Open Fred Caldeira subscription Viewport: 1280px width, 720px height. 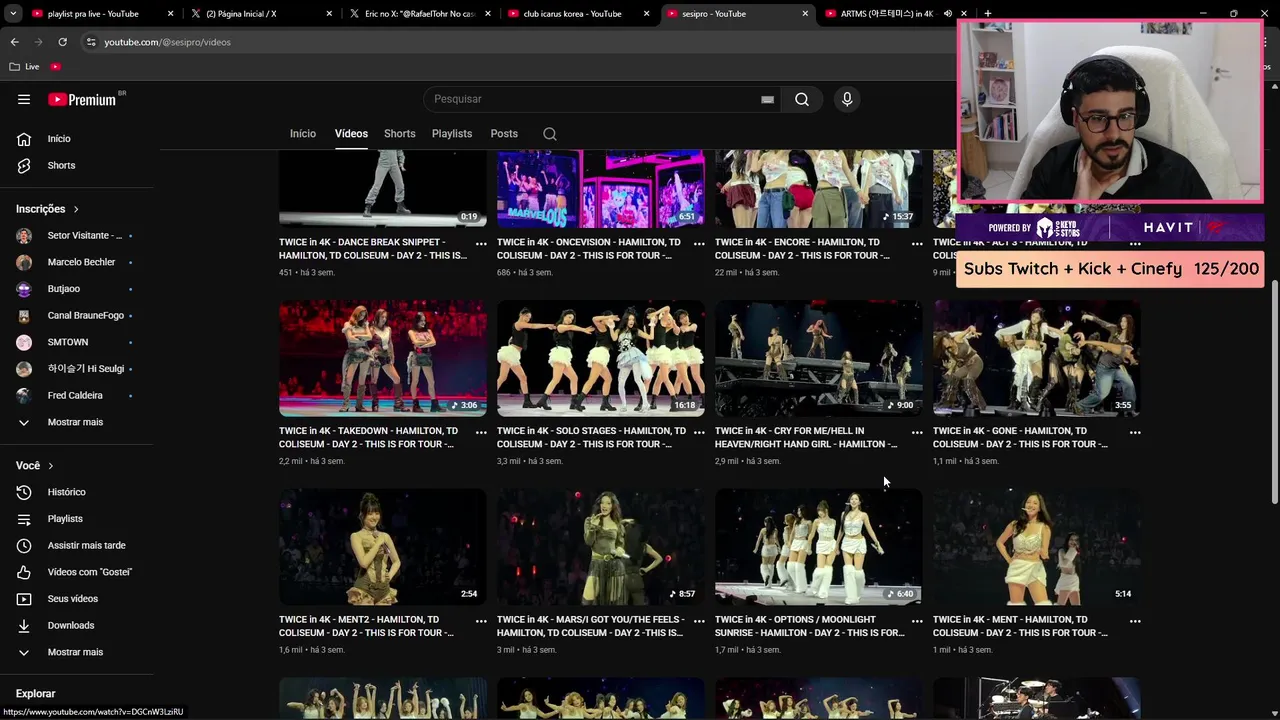pos(77,396)
